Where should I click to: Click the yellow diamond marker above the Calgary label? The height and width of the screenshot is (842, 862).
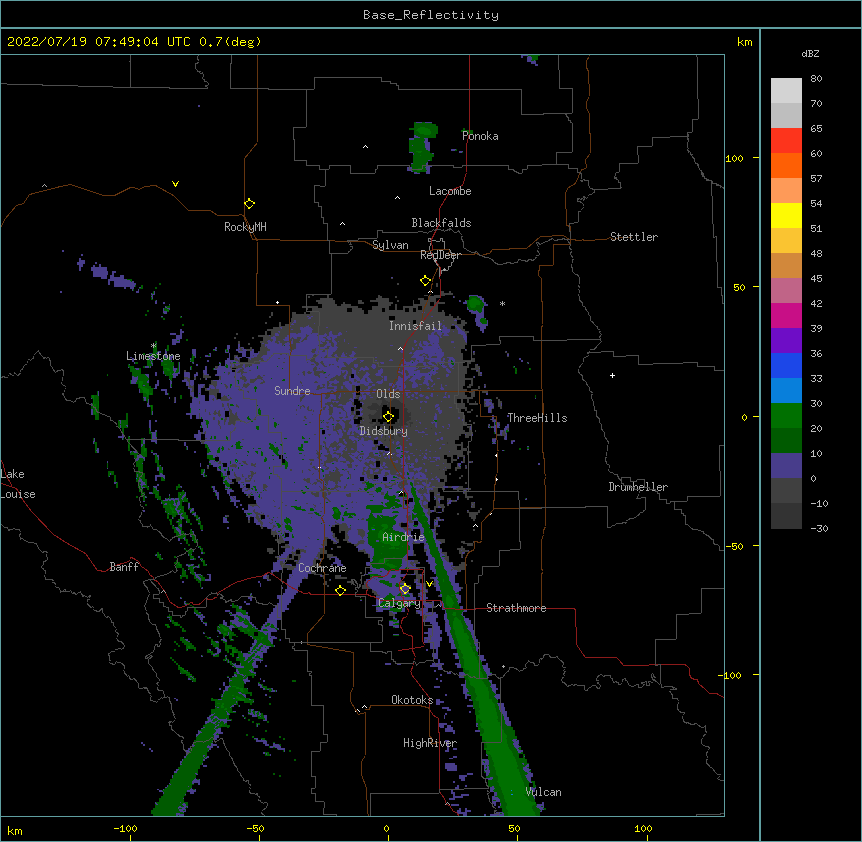click(x=405, y=589)
